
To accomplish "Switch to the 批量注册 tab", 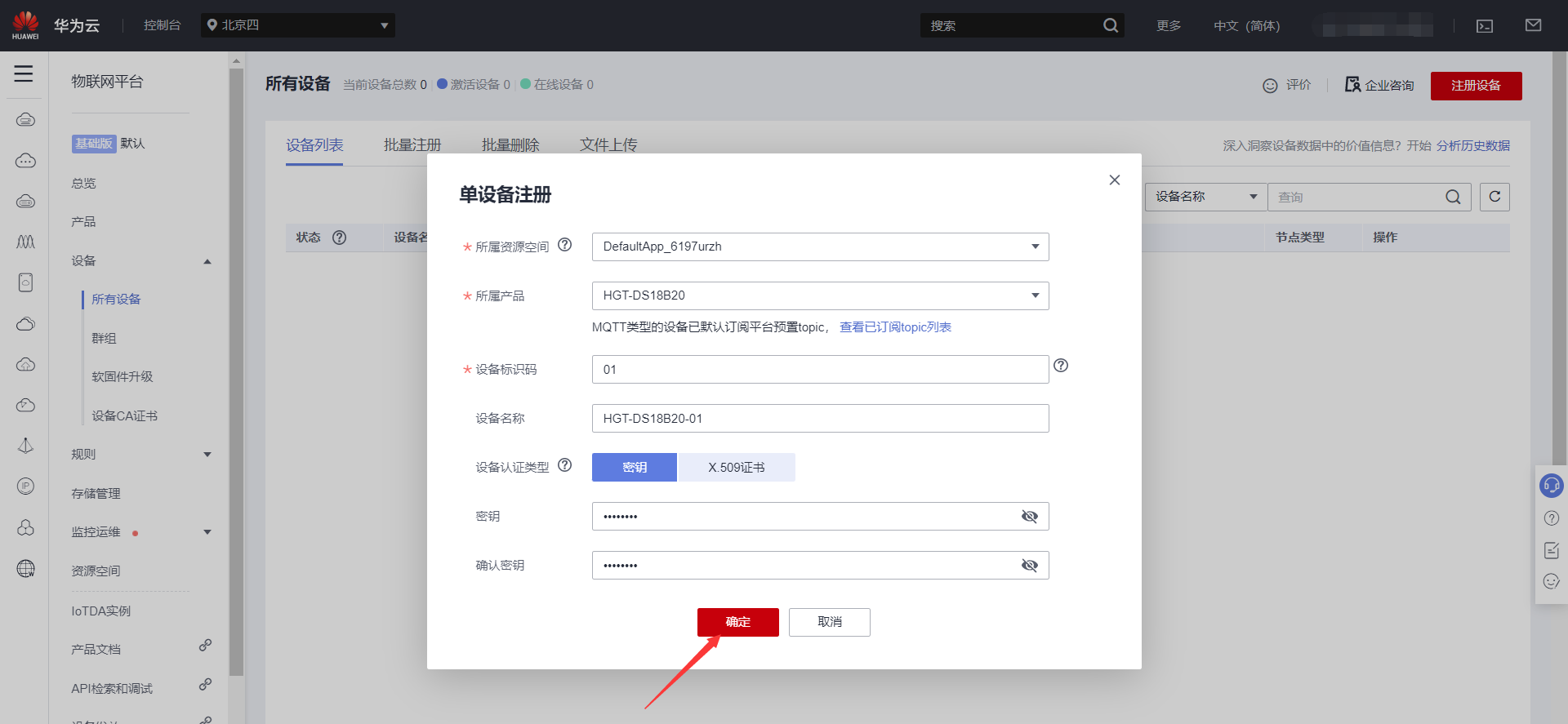I will tap(412, 144).
